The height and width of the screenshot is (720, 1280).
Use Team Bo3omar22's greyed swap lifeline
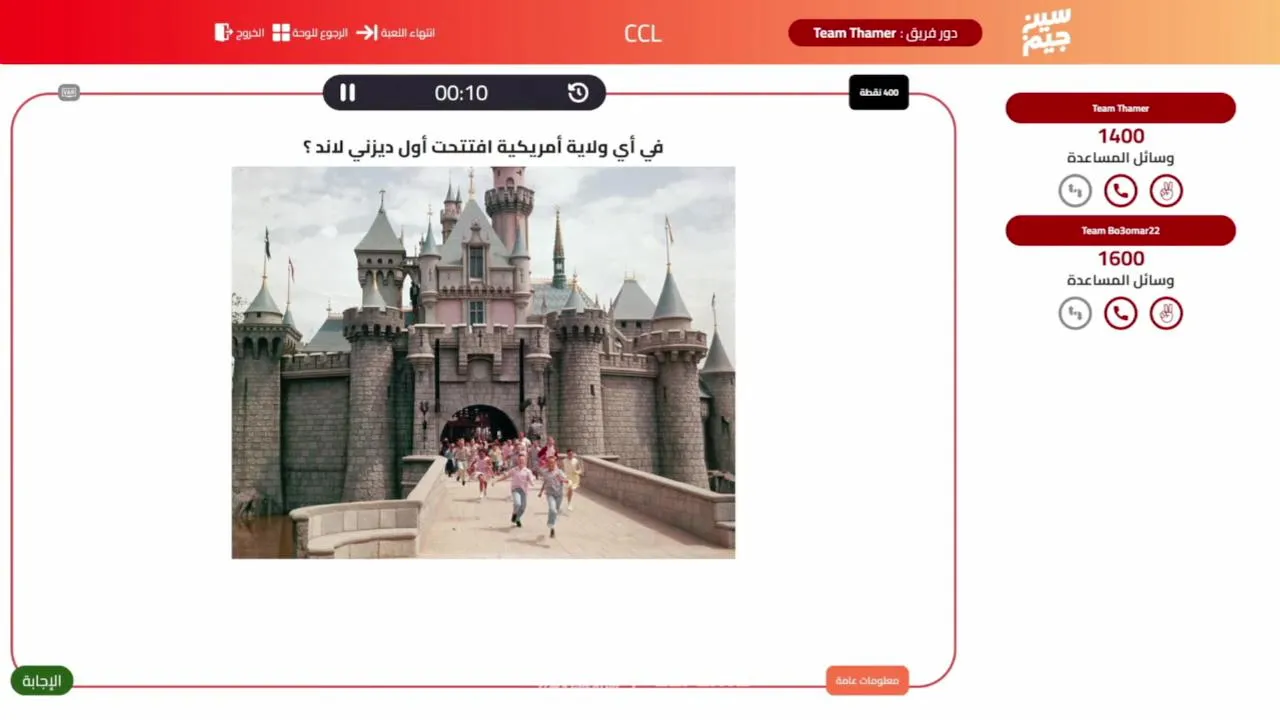click(x=1075, y=313)
